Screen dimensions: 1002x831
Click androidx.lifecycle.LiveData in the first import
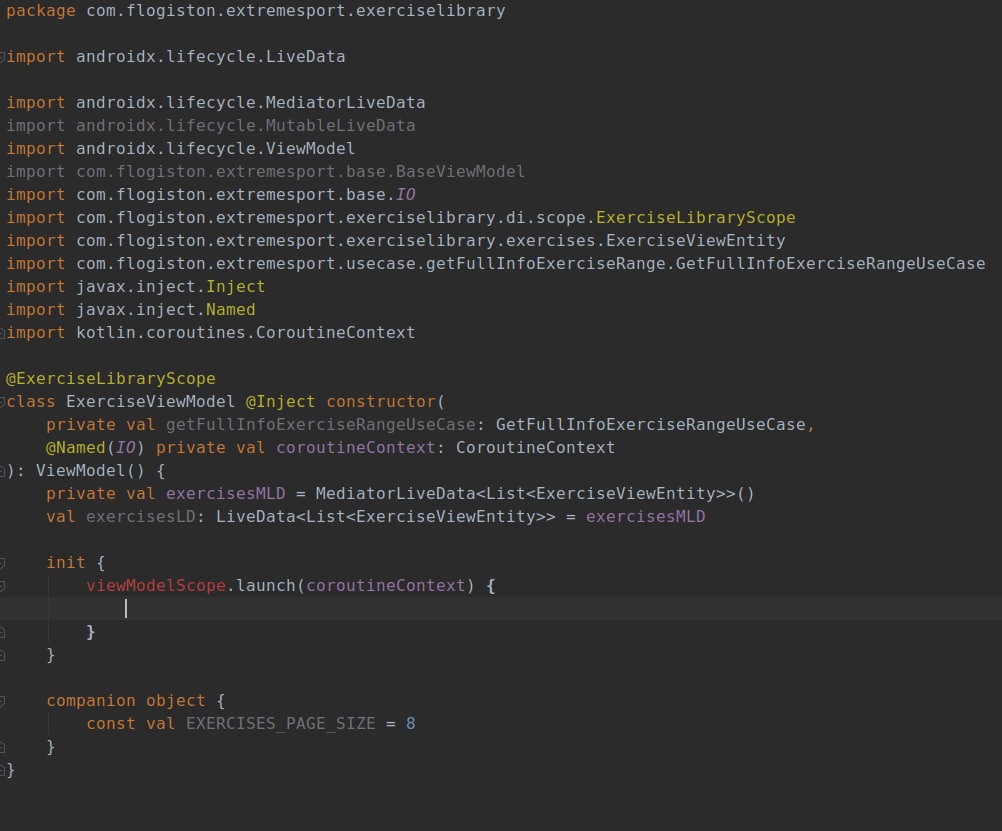[x=210, y=57]
